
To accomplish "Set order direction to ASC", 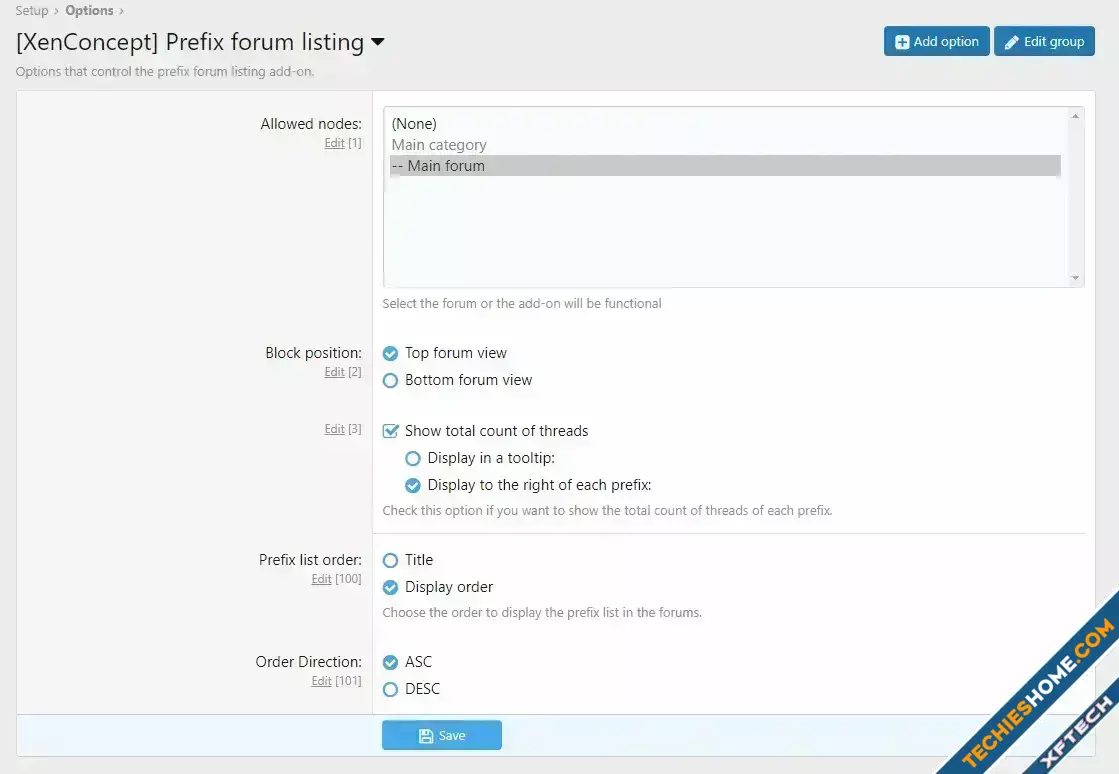I will [391, 662].
